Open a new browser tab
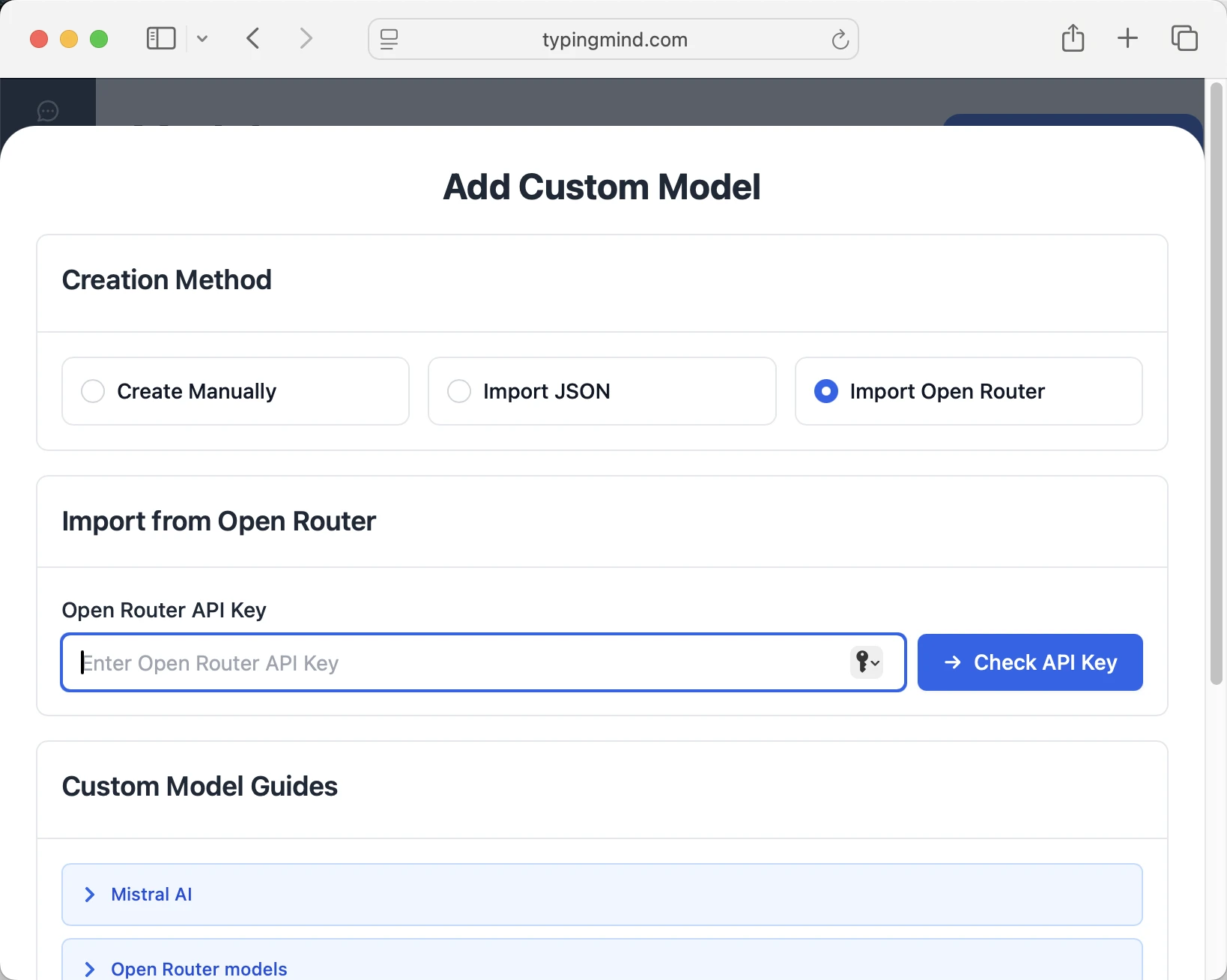This screenshot has width=1227, height=980. (x=1127, y=38)
